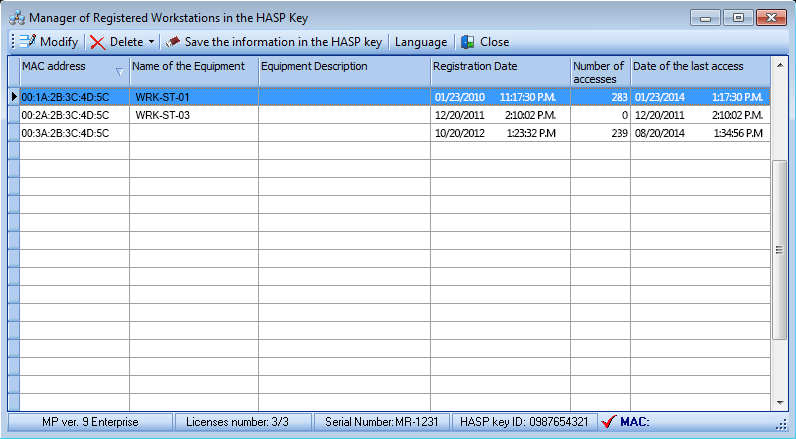The height and width of the screenshot is (439, 796).
Task: Click the vertical scrollbar down arrow
Action: pyautogui.click(x=779, y=402)
